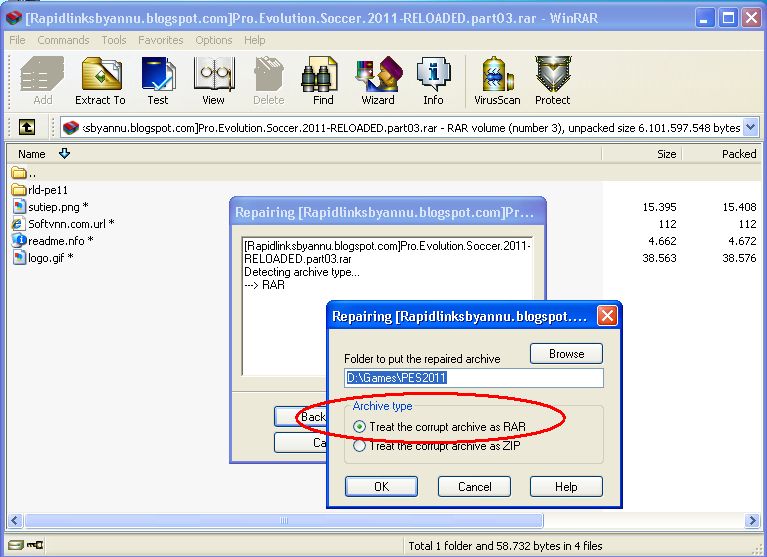767x557 pixels.
Task: Select the file name sutiep.png
Action: point(54,207)
